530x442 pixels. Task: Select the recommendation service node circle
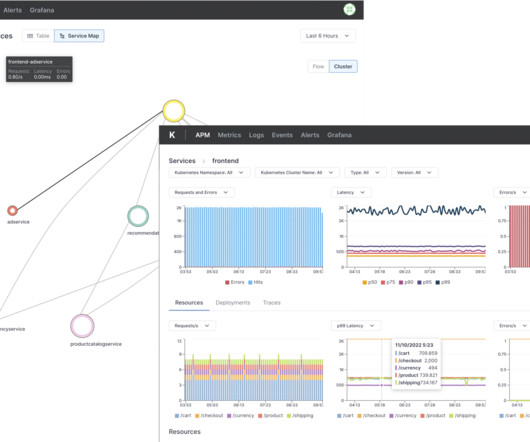[138, 216]
